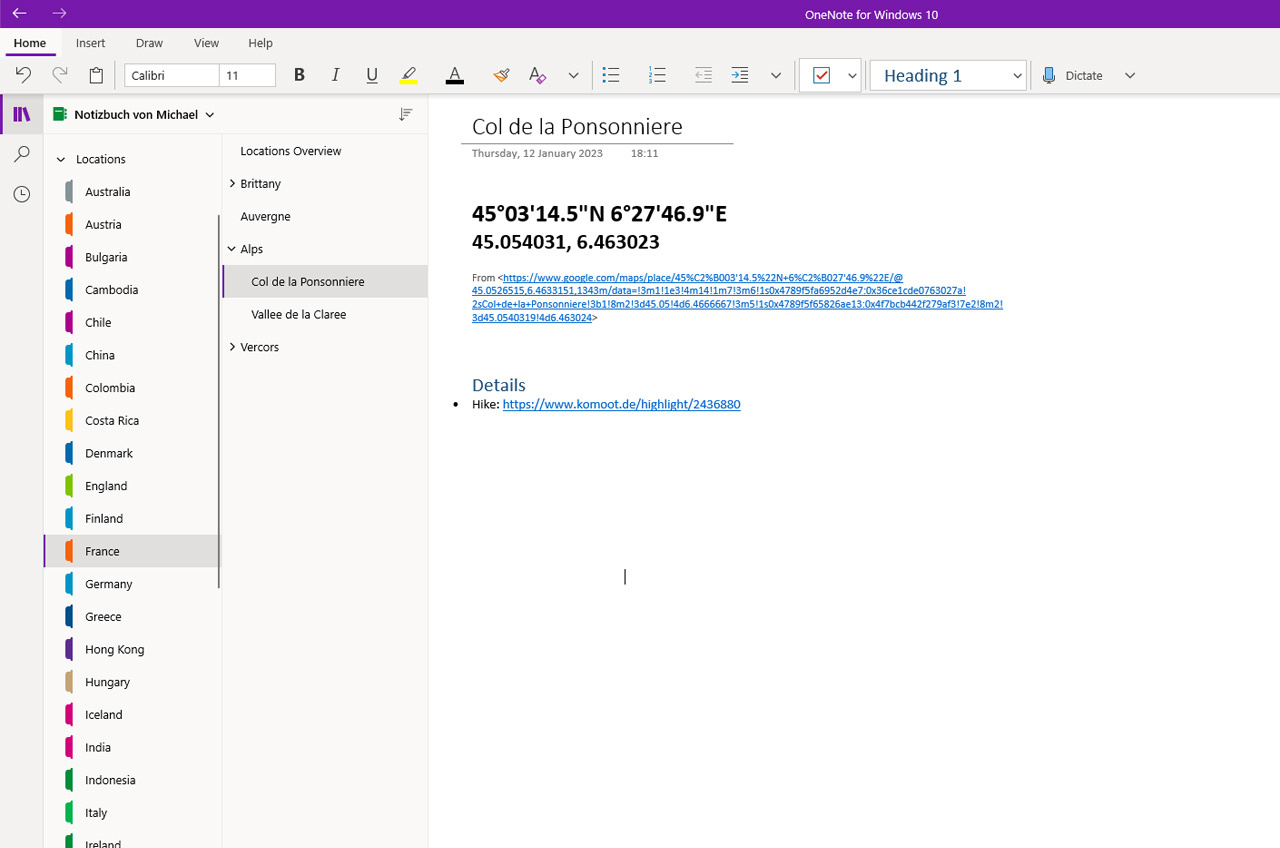Collapse the Alps page group
The height and width of the screenshot is (848, 1280).
(232, 249)
